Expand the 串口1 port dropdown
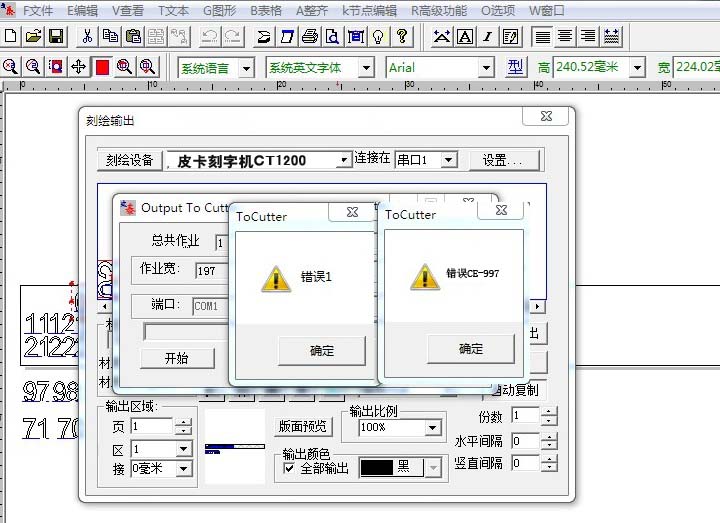The height and width of the screenshot is (523, 720). [x=448, y=160]
